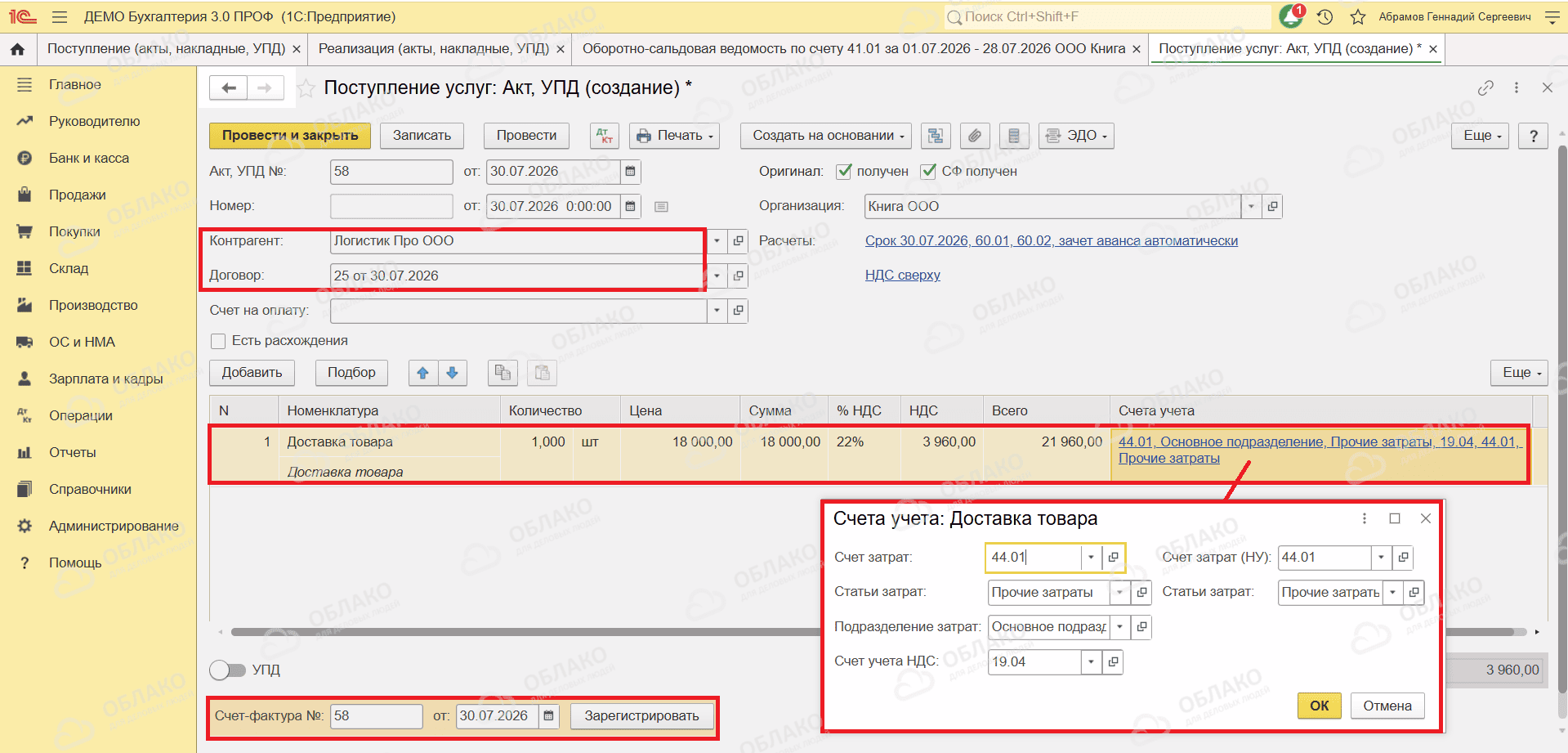This screenshot has width=1568, height=753.
Task: Open the 1C main menu hamburger icon
Action: (59, 16)
